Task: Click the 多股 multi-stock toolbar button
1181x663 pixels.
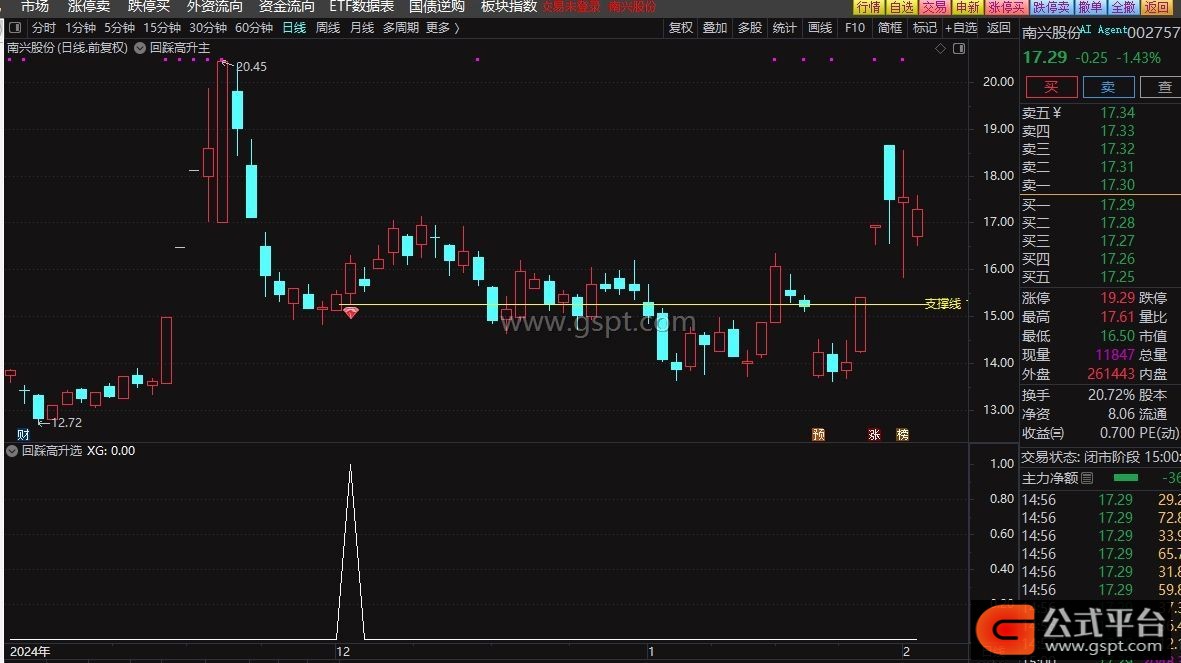Action: [750, 28]
